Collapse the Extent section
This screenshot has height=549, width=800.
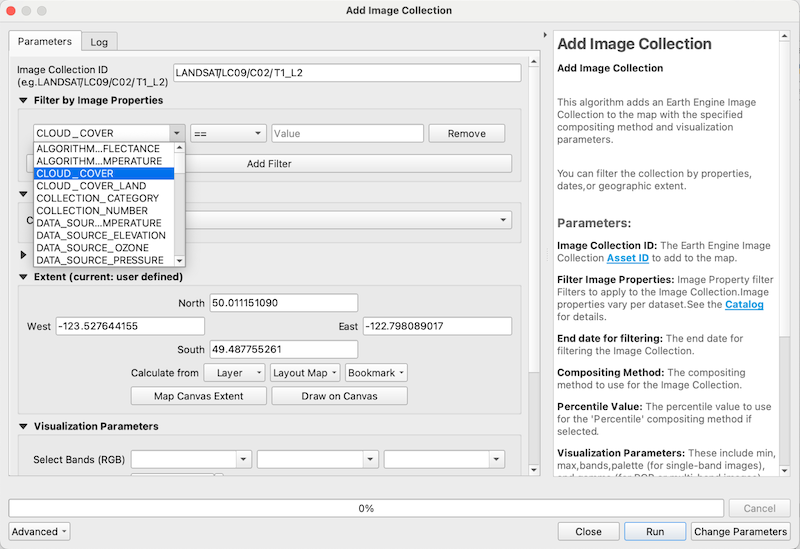[x=23, y=277]
